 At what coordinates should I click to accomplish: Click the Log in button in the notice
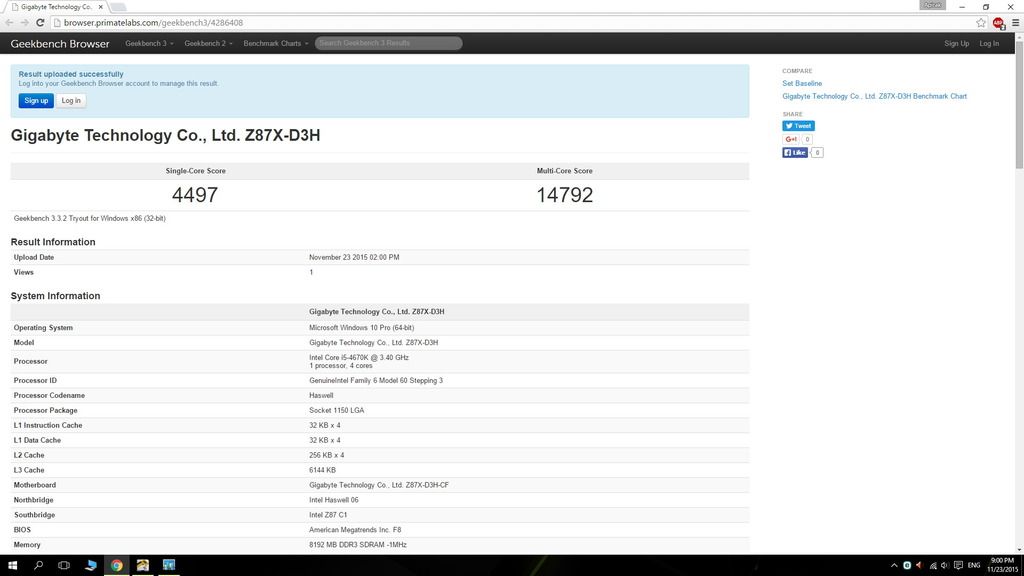click(x=71, y=101)
